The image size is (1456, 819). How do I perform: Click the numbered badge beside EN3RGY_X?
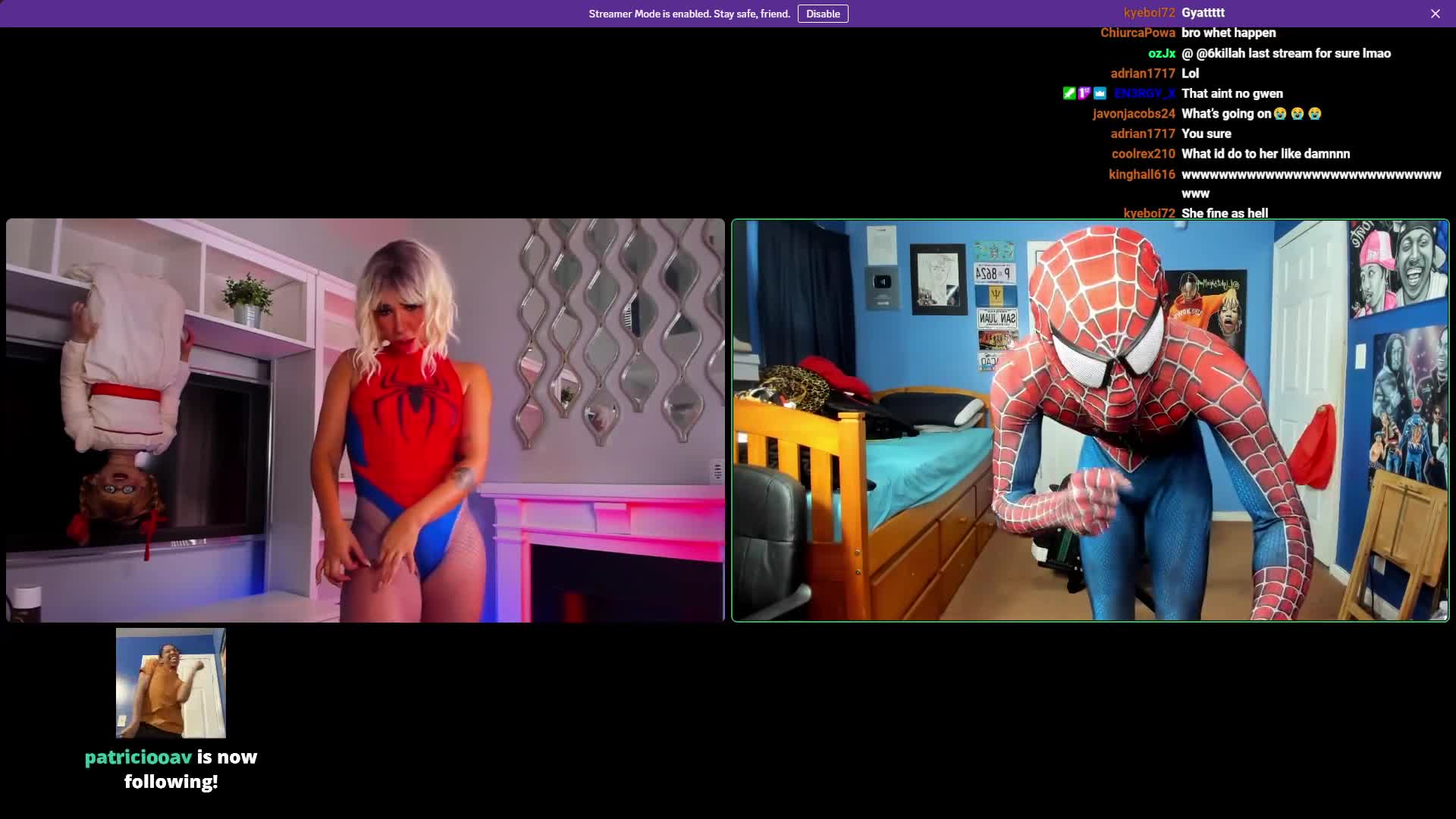coord(1084,93)
